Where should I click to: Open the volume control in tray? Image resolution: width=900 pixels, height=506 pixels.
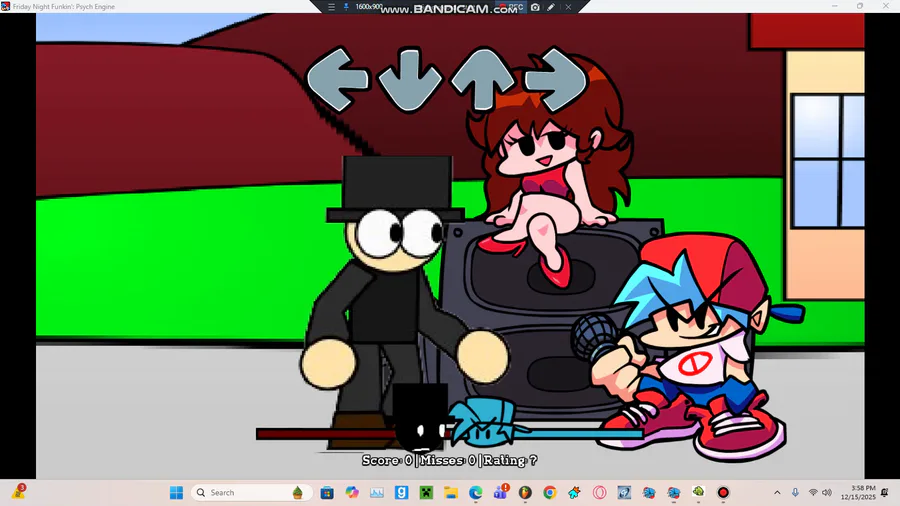coord(827,492)
